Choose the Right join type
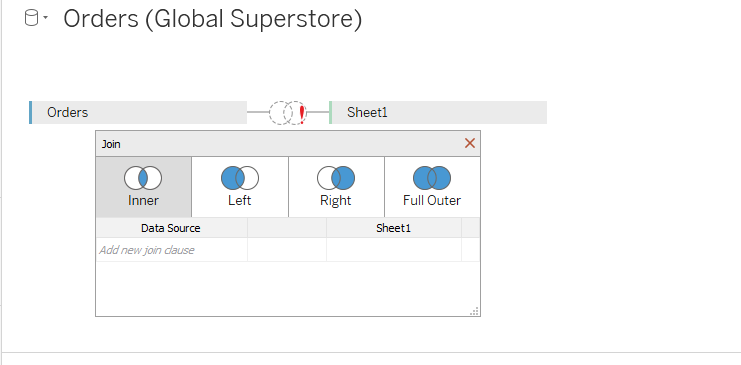This screenshot has height=365, width=741. (336, 187)
